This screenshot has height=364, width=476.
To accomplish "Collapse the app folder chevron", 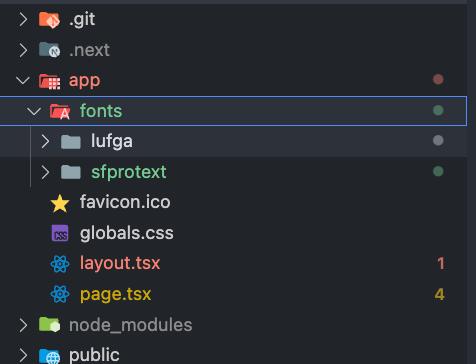I will coord(23,80).
